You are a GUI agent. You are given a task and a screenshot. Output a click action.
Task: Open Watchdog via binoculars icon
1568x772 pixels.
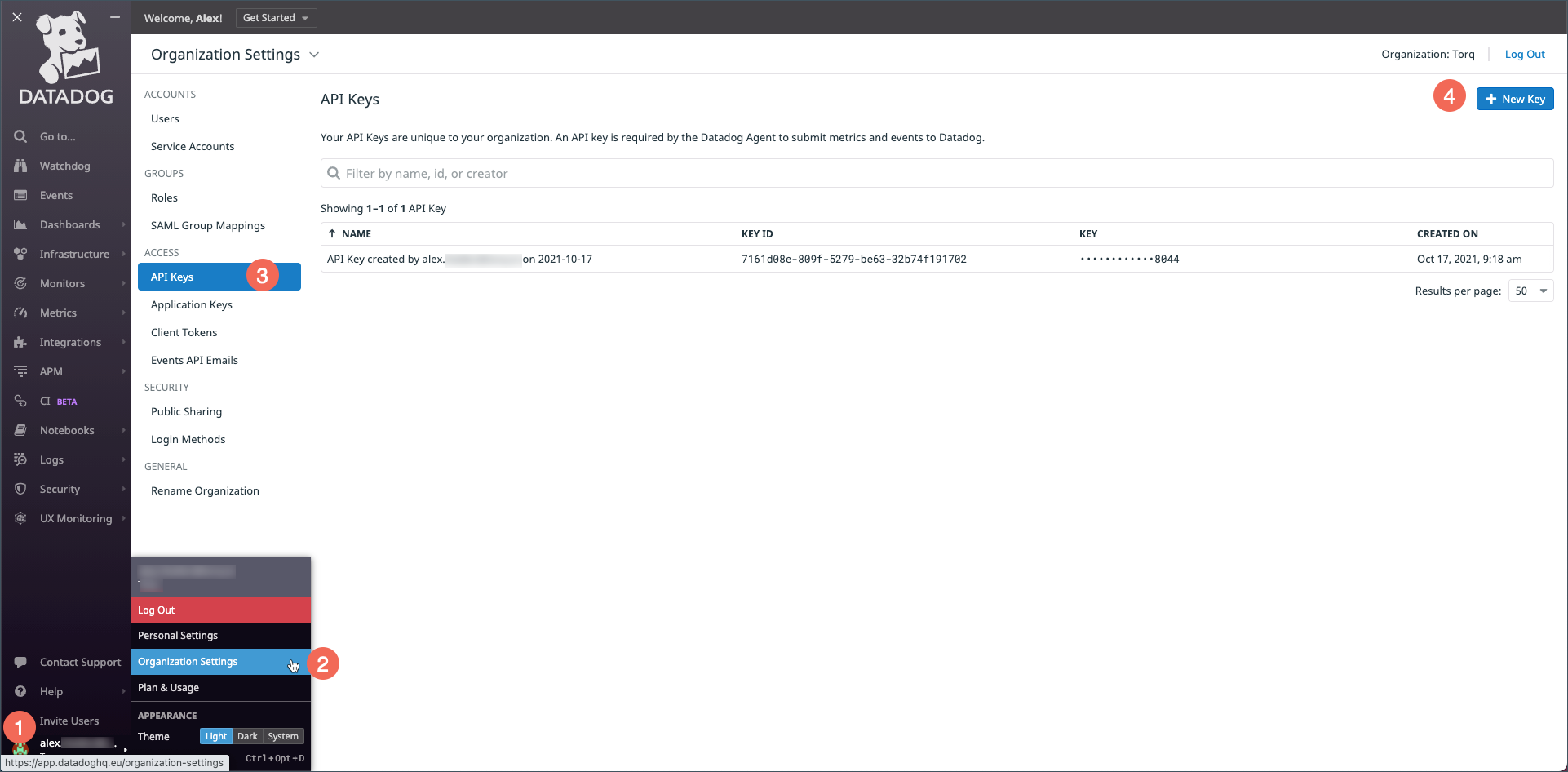[x=20, y=166]
